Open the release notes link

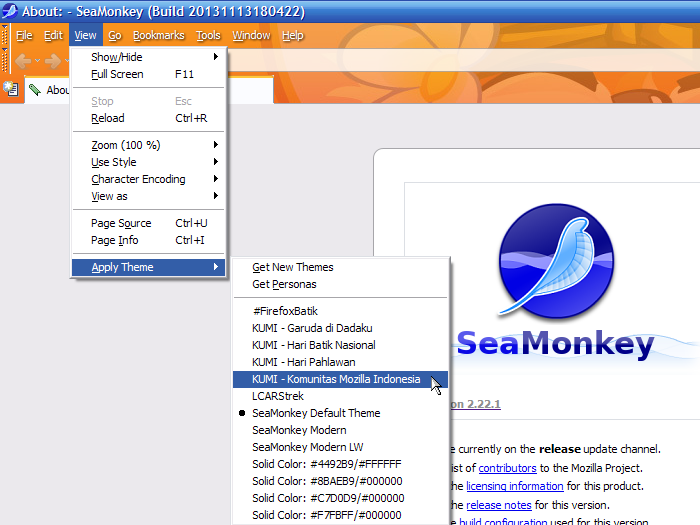[x=499, y=505]
